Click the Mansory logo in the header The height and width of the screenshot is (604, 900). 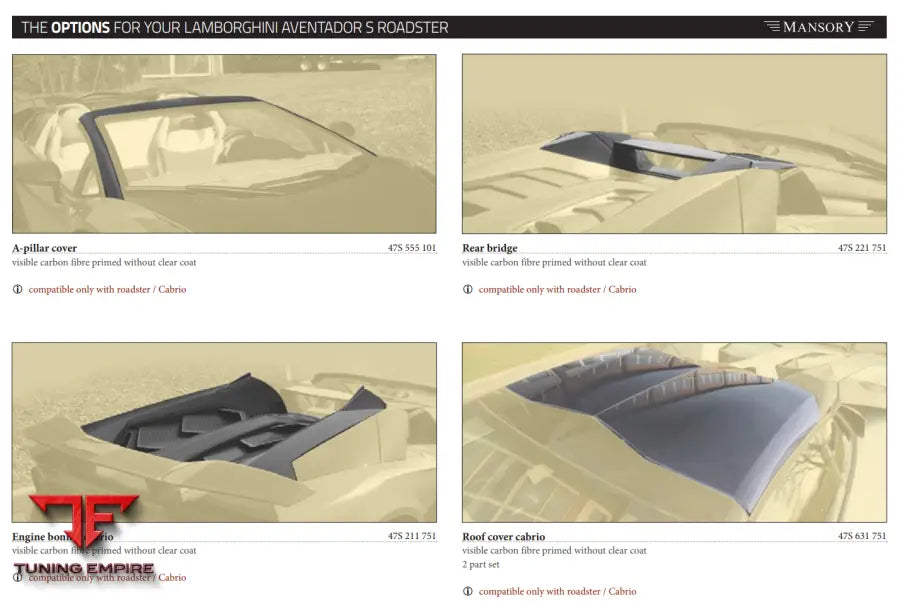(x=819, y=27)
